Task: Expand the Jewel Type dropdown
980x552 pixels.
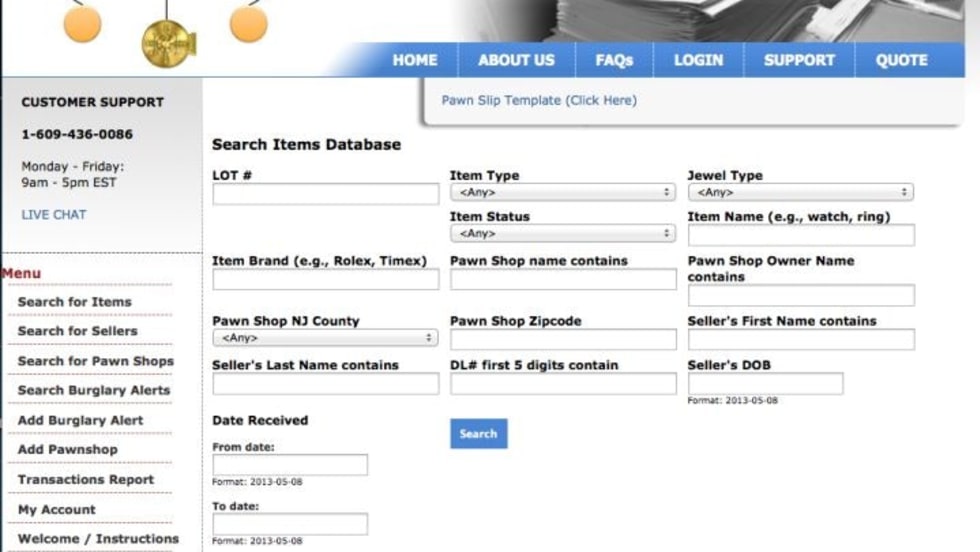Action: tap(799, 192)
